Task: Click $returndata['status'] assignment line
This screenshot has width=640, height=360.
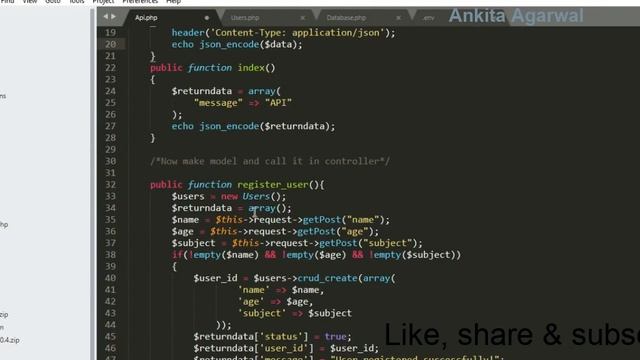Action: coord(273,337)
